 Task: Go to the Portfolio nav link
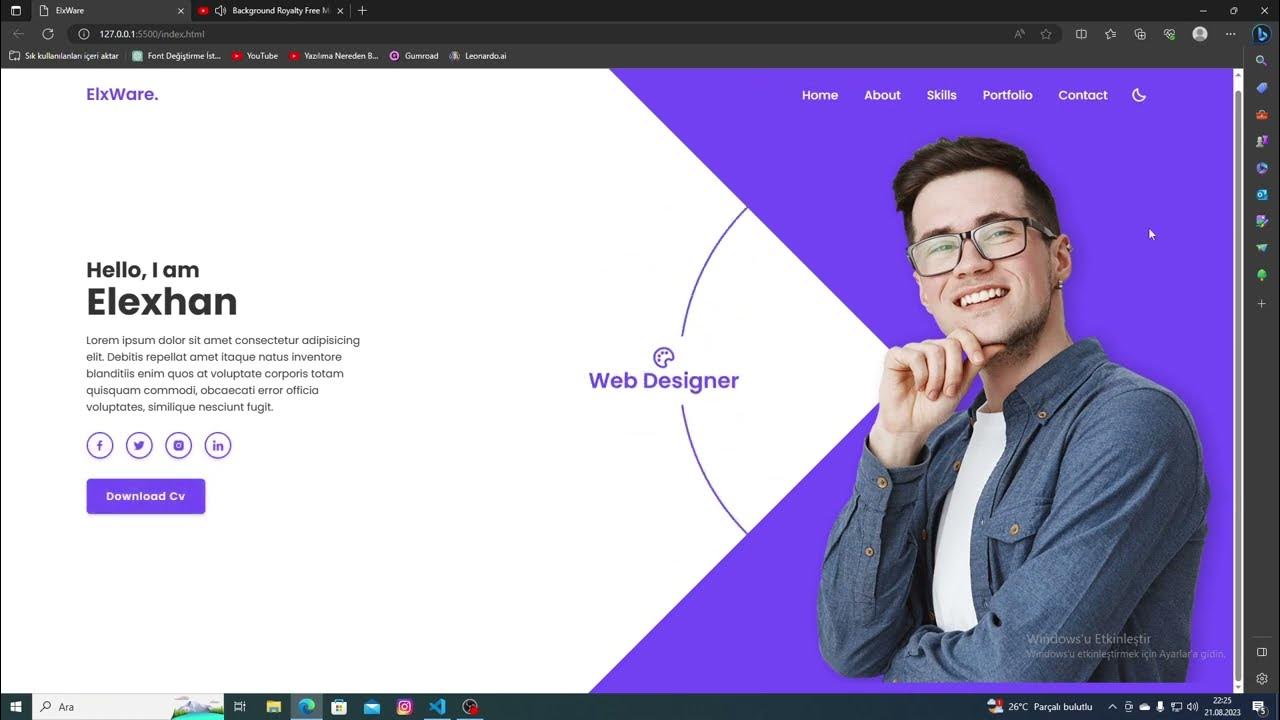pyautogui.click(x=1007, y=95)
